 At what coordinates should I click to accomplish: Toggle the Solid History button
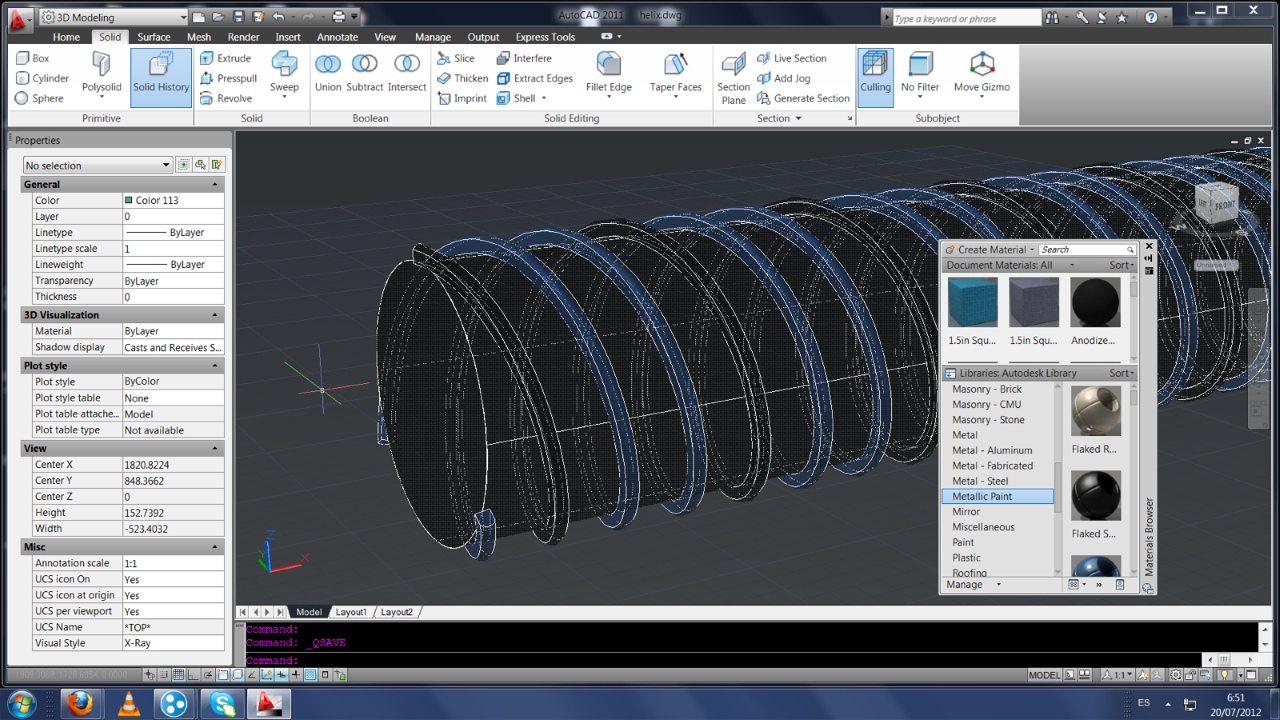(161, 77)
